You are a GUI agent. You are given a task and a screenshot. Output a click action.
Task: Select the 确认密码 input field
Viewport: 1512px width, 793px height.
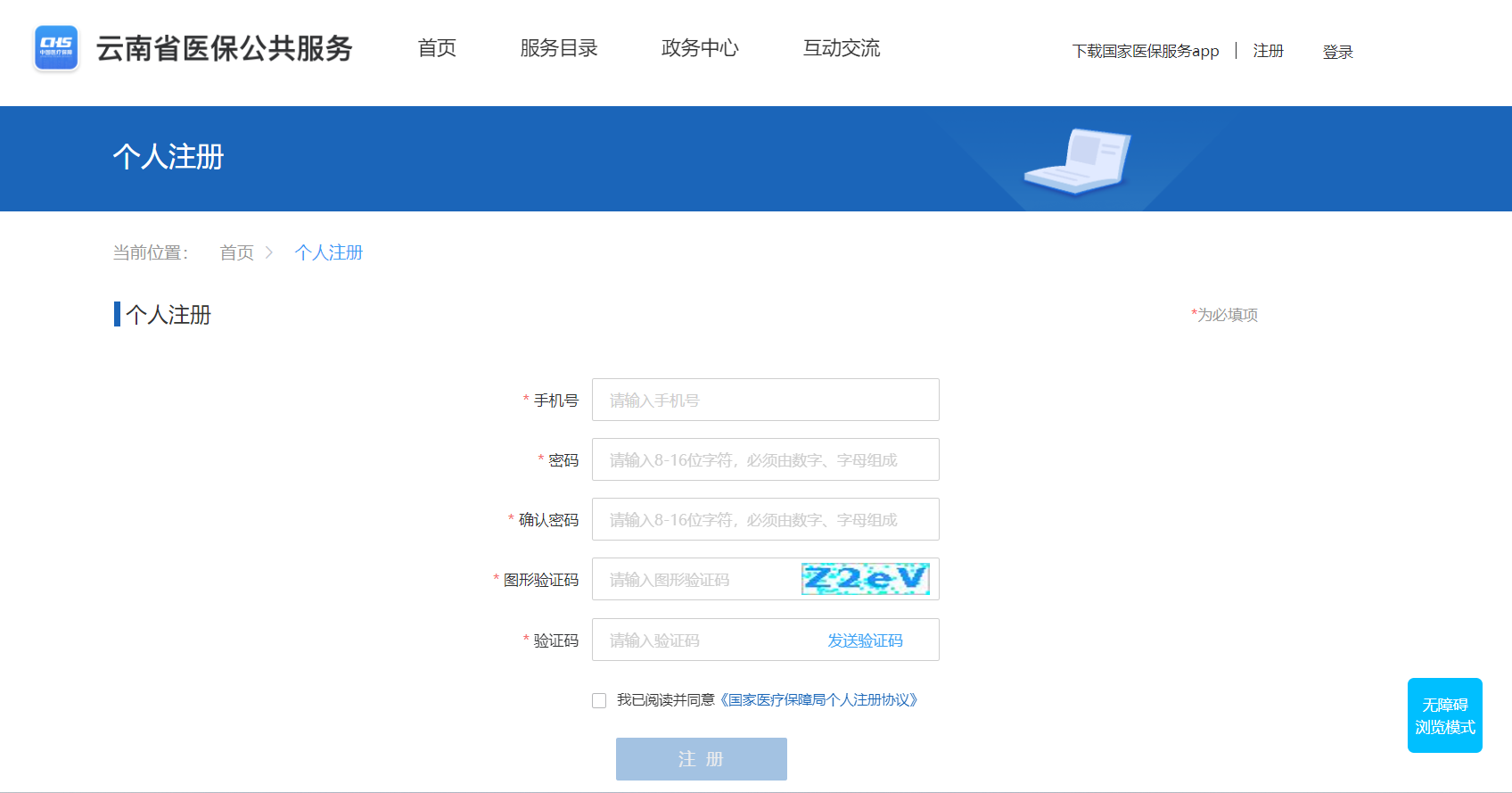pyautogui.click(x=765, y=520)
